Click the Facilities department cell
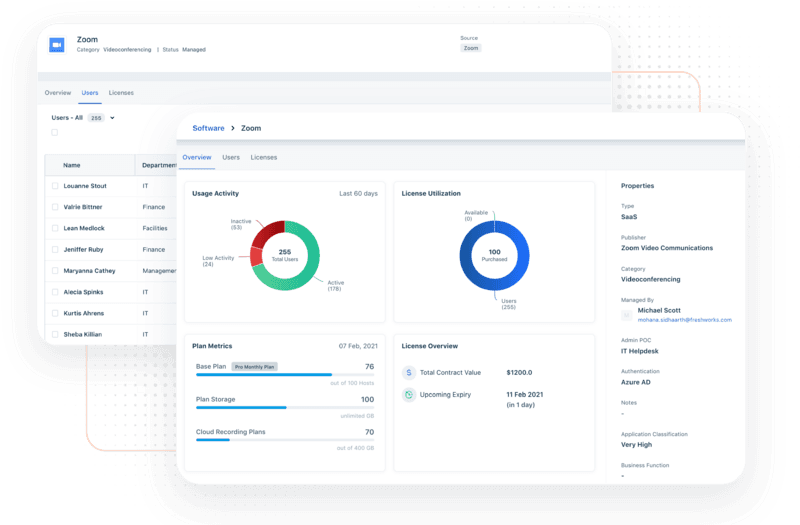This screenshot has height=525, width=800. [x=155, y=229]
